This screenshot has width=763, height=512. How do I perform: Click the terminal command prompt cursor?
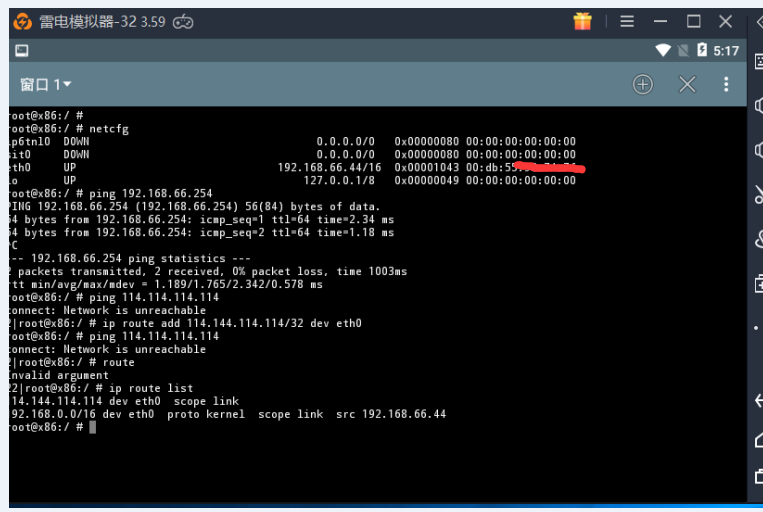[92, 427]
